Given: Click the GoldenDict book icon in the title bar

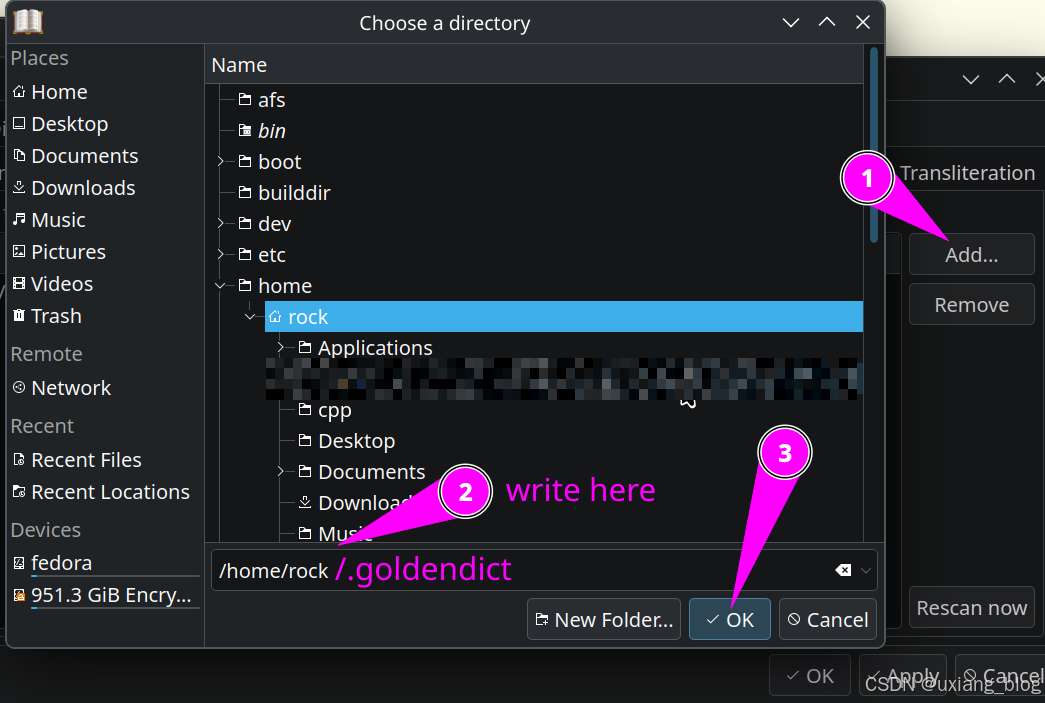Looking at the screenshot, I should [x=28, y=22].
